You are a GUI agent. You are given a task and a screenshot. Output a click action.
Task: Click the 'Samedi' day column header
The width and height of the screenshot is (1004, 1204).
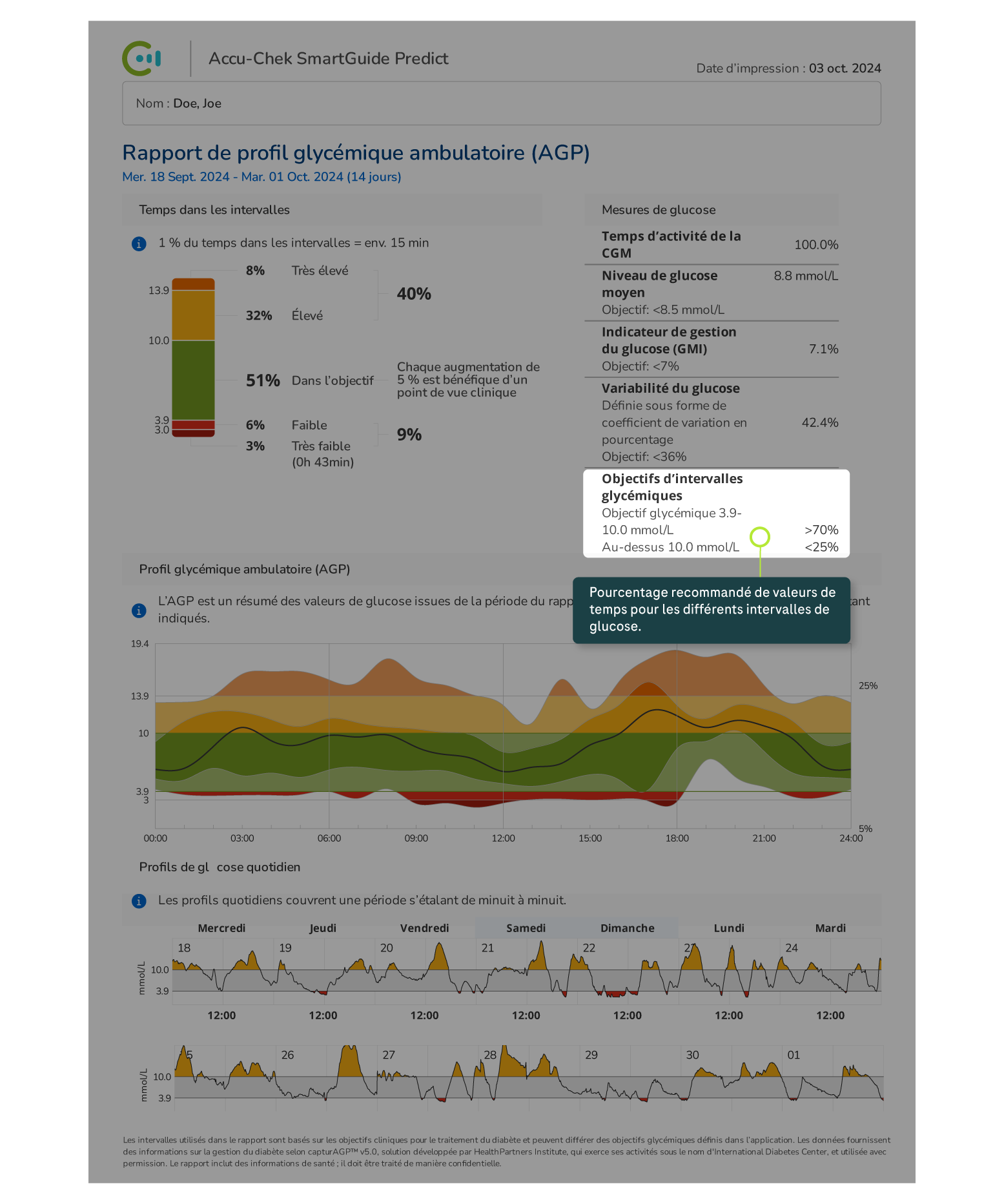tap(526, 928)
